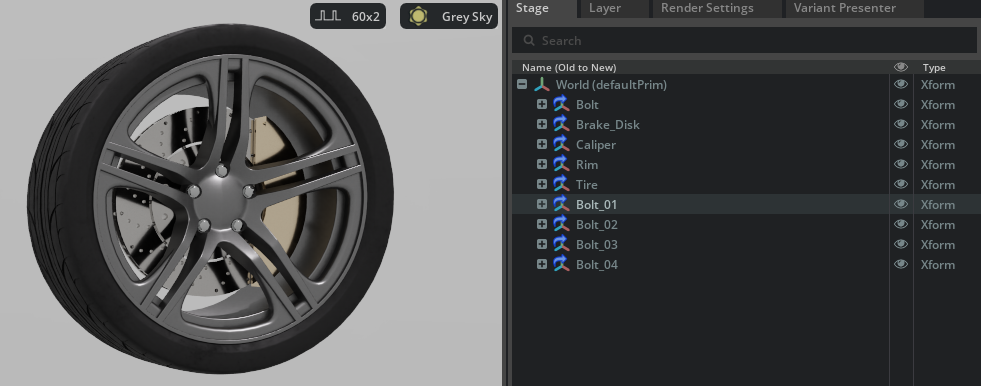Sort by Name (Old to New) header
The image size is (981, 386).
pos(569,68)
